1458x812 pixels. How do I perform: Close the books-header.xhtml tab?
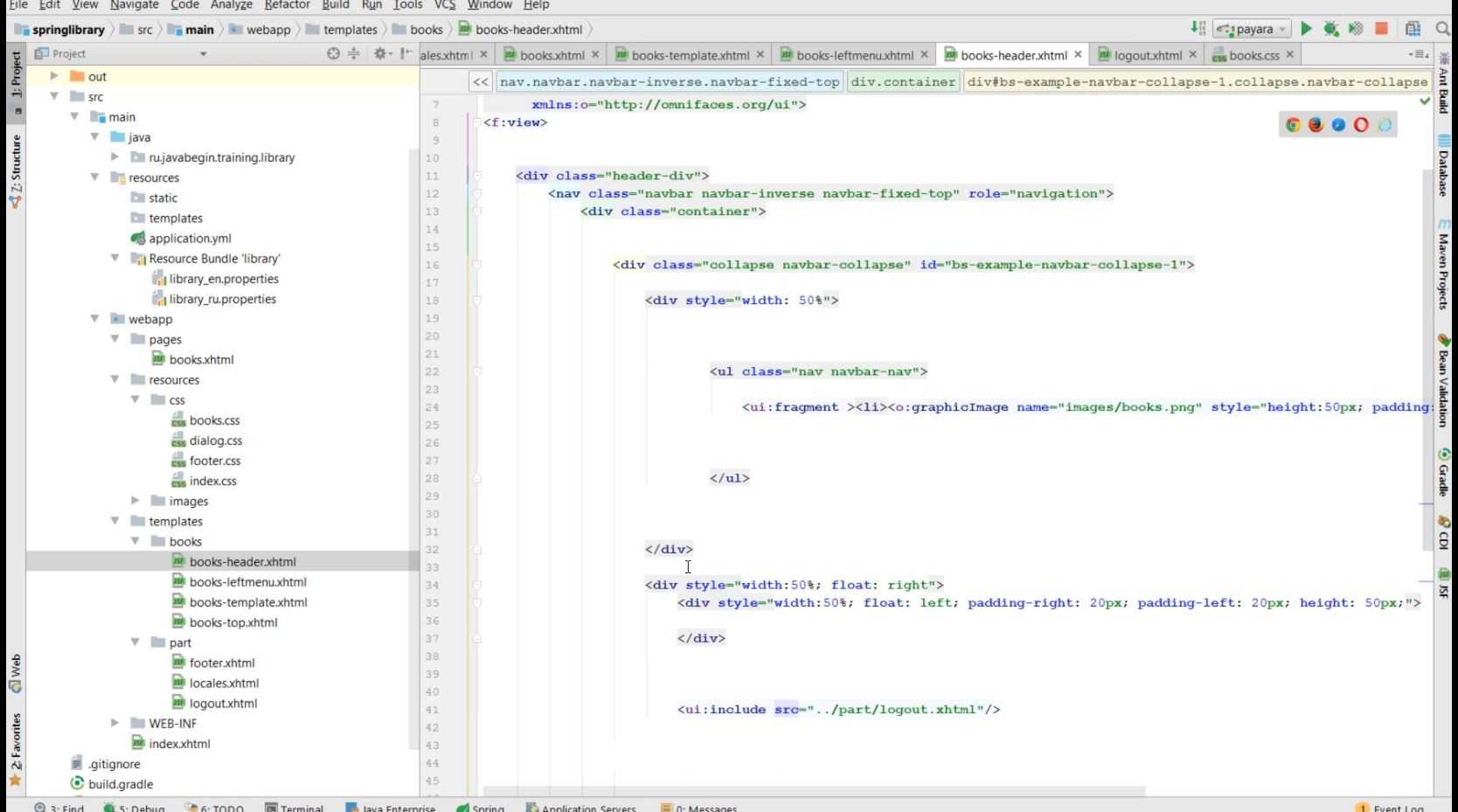1078,54
